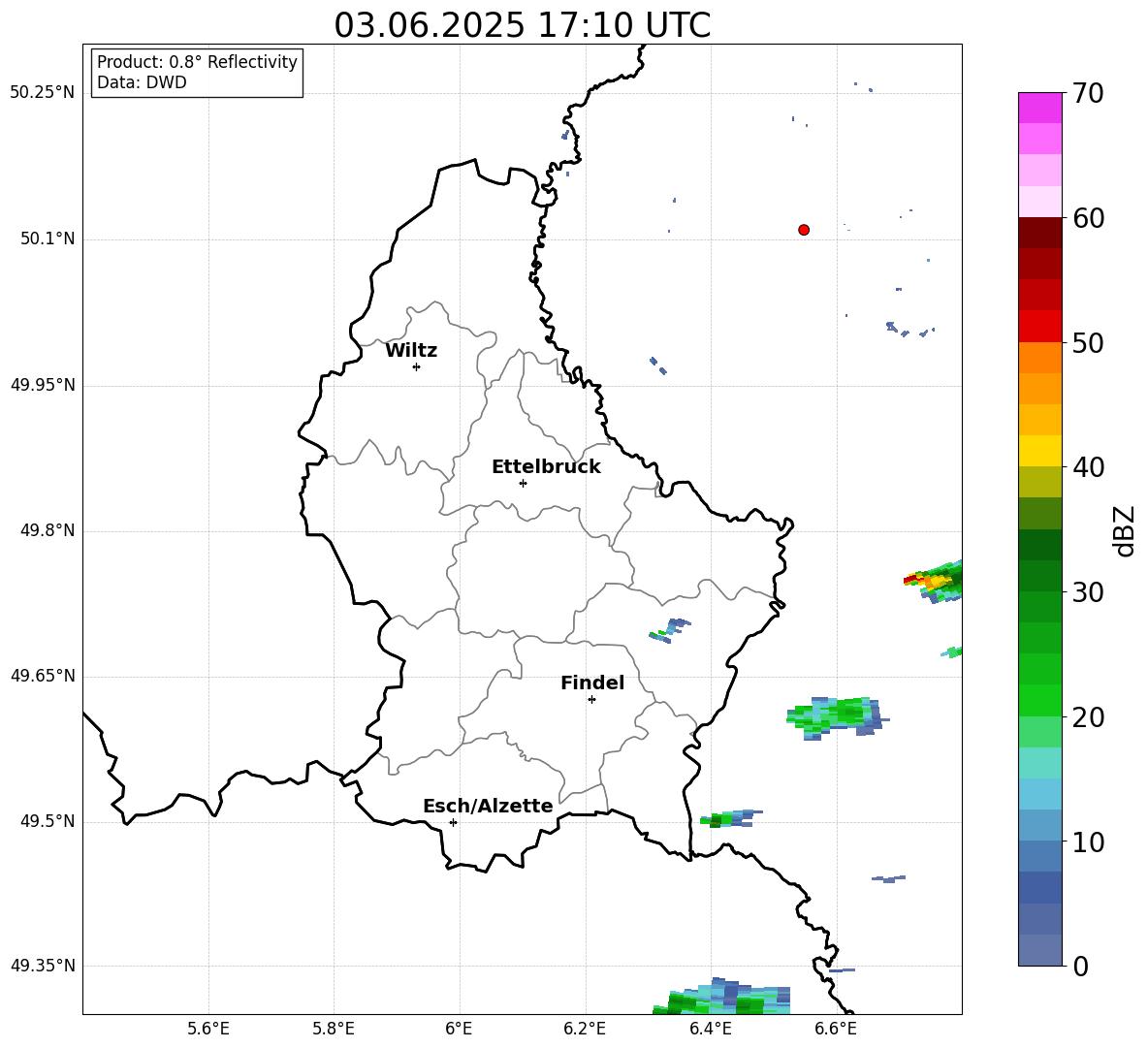1148x1048 pixels.
Task: Pick the slate blue bottom colorbar segment
Action: [1039, 950]
